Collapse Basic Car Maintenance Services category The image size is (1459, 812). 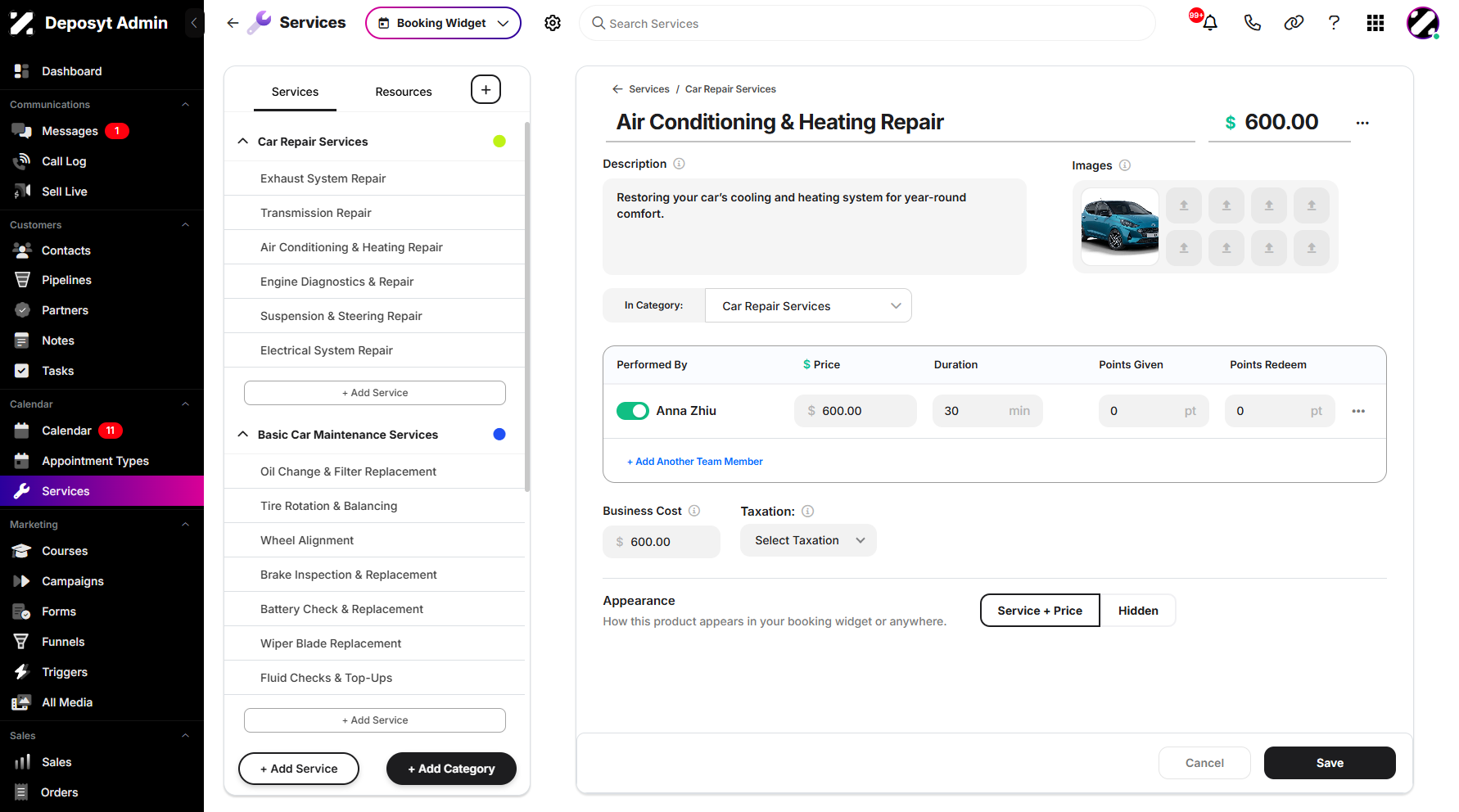coord(243,434)
